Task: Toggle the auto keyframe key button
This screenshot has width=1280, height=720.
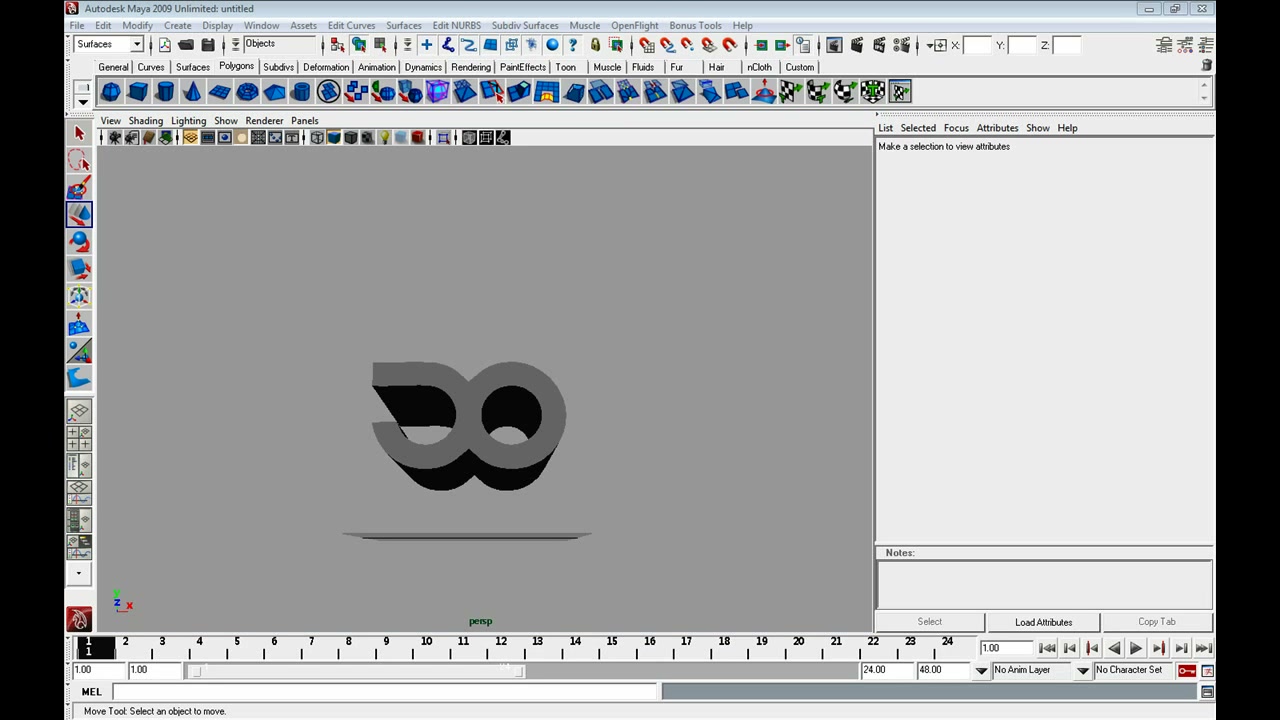Action: pyautogui.click(x=1187, y=670)
